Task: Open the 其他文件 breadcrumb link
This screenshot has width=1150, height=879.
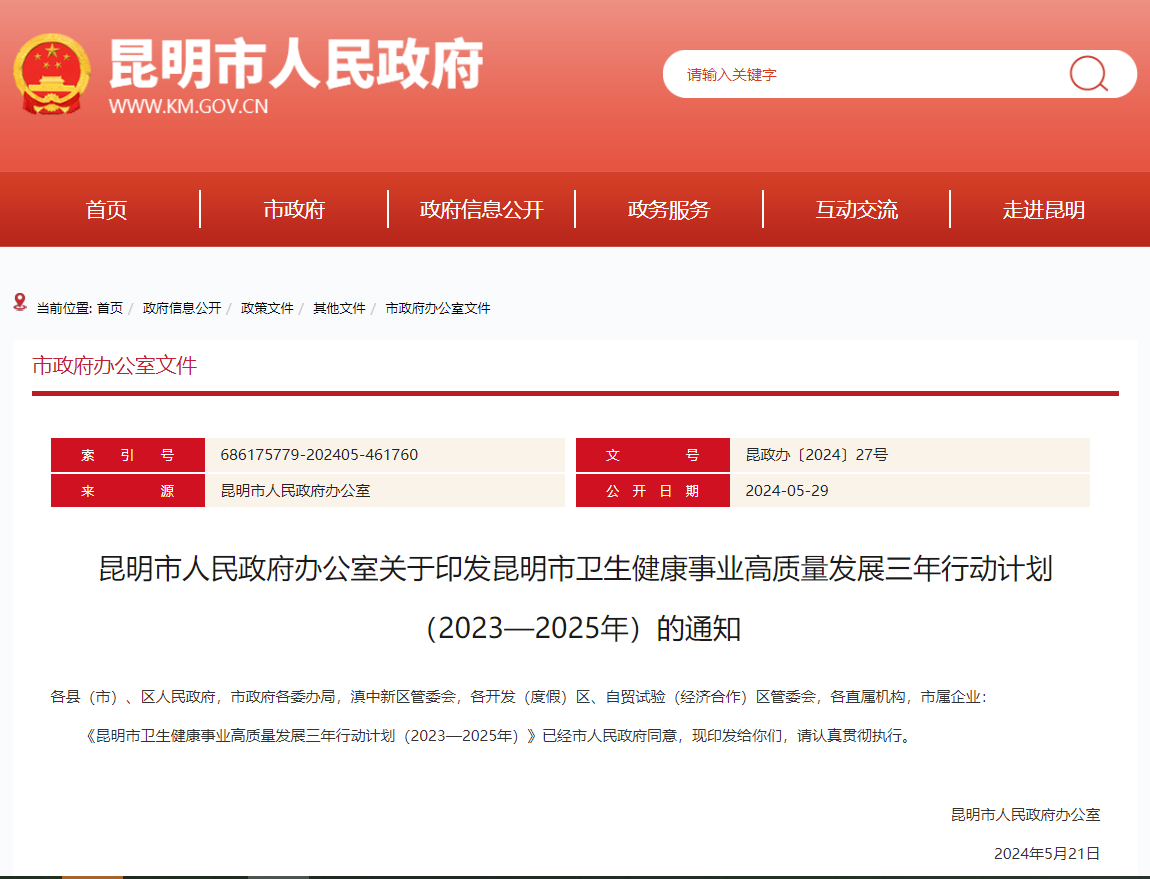Action: 339,308
